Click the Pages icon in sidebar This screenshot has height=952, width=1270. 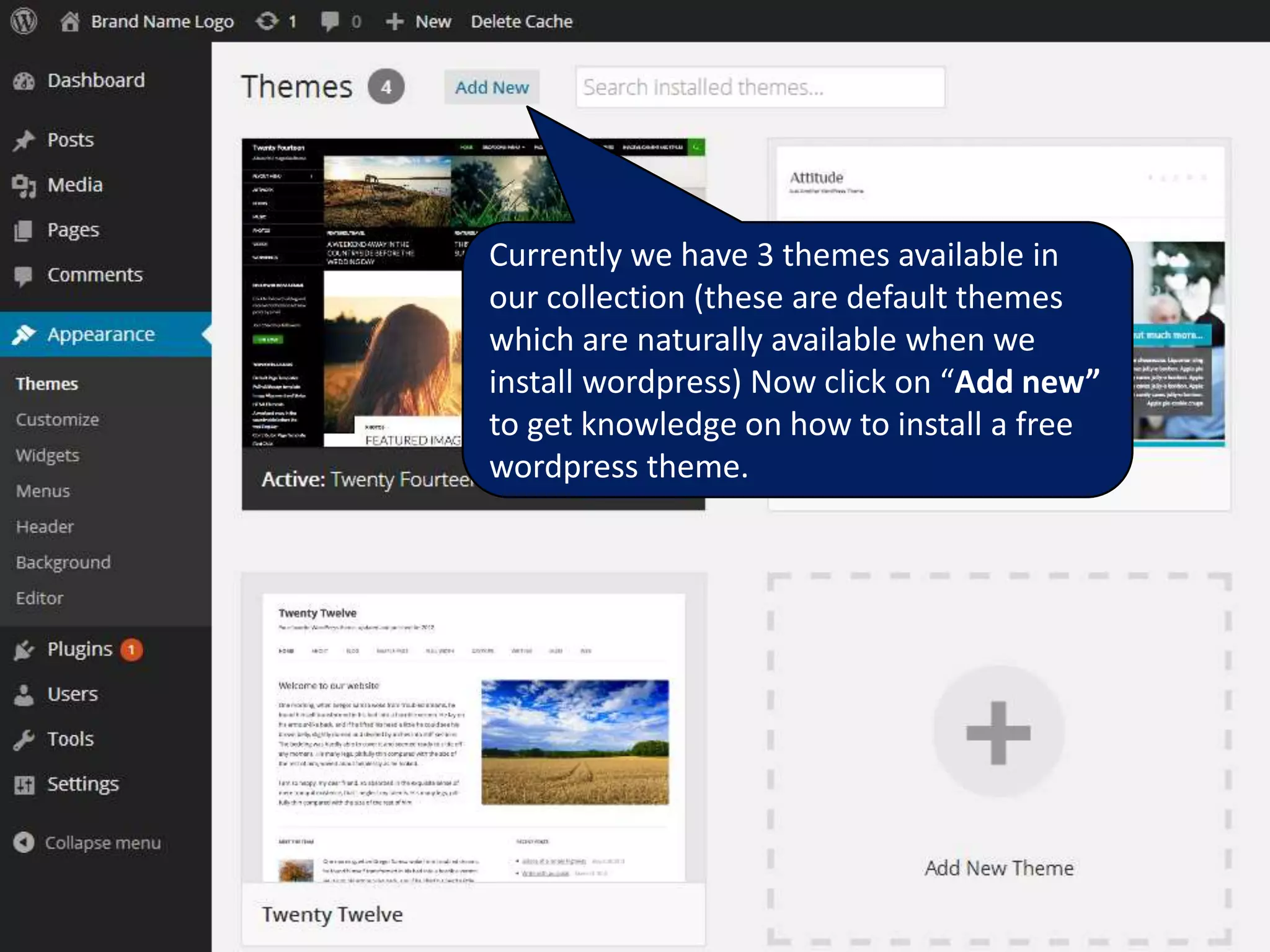tap(24, 231)
